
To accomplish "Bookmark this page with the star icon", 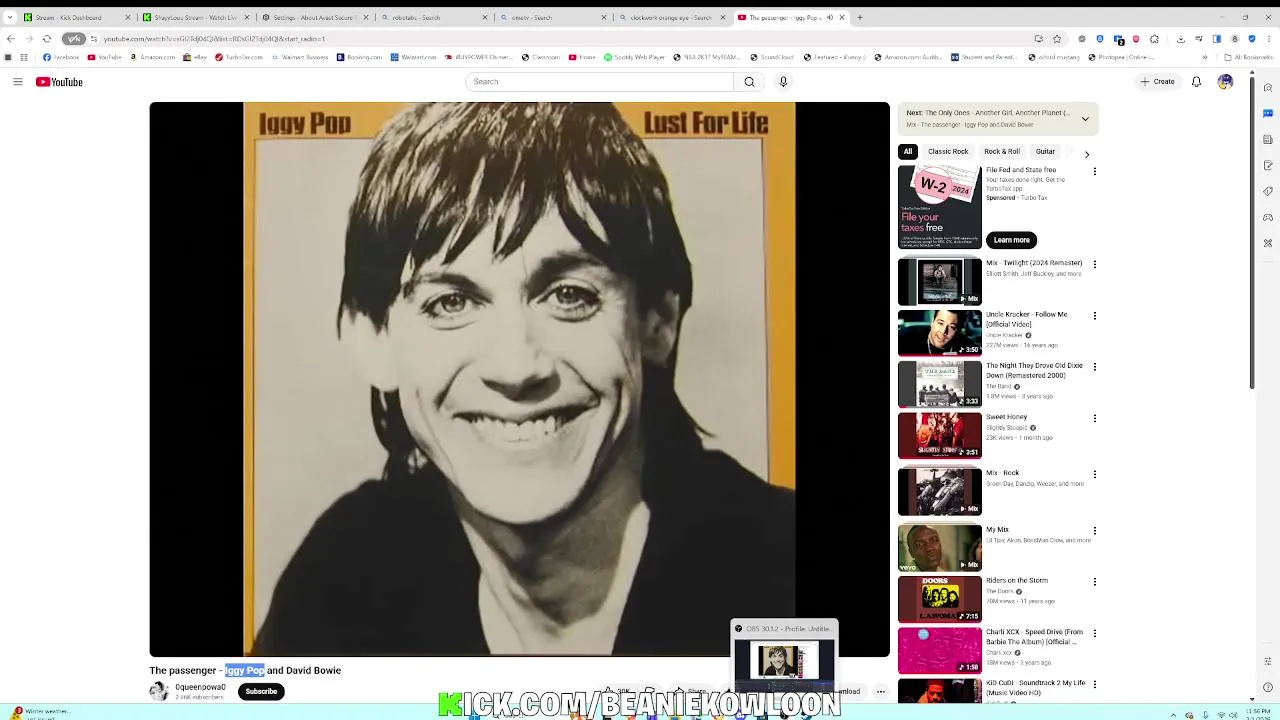I will click(x=1057, y=39).
